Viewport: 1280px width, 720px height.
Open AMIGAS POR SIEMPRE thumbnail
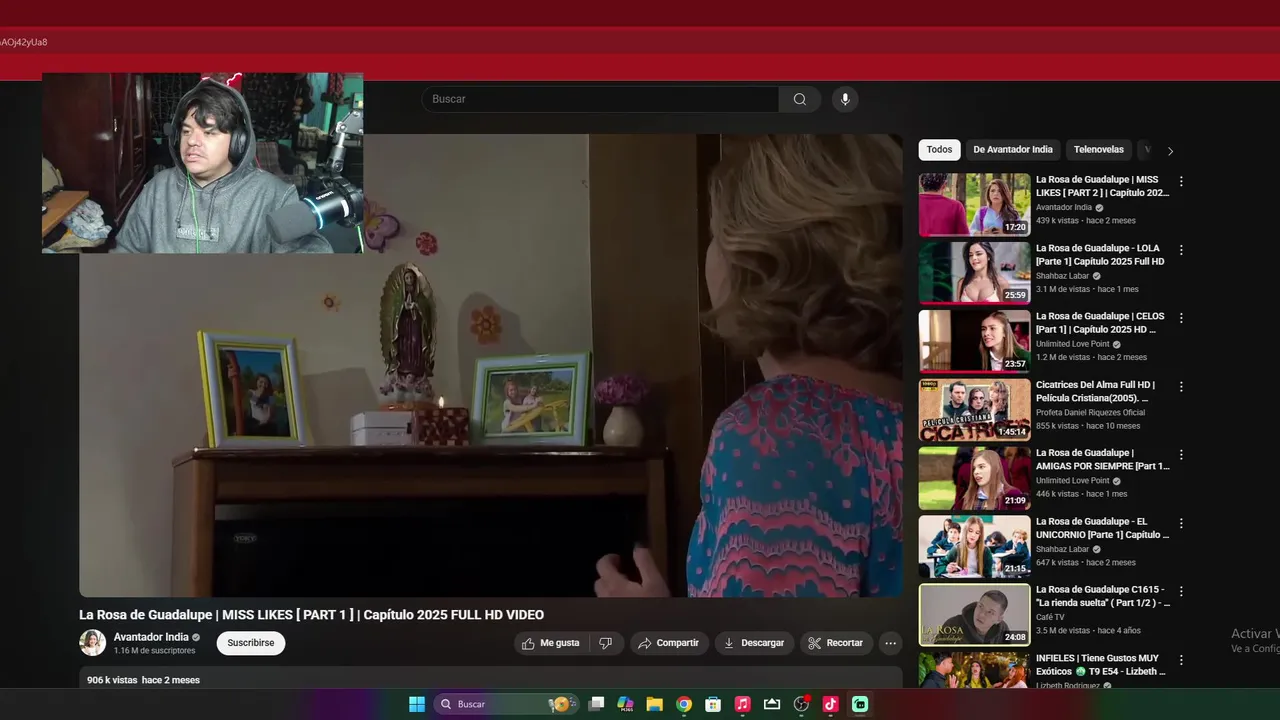pos(974,478)
